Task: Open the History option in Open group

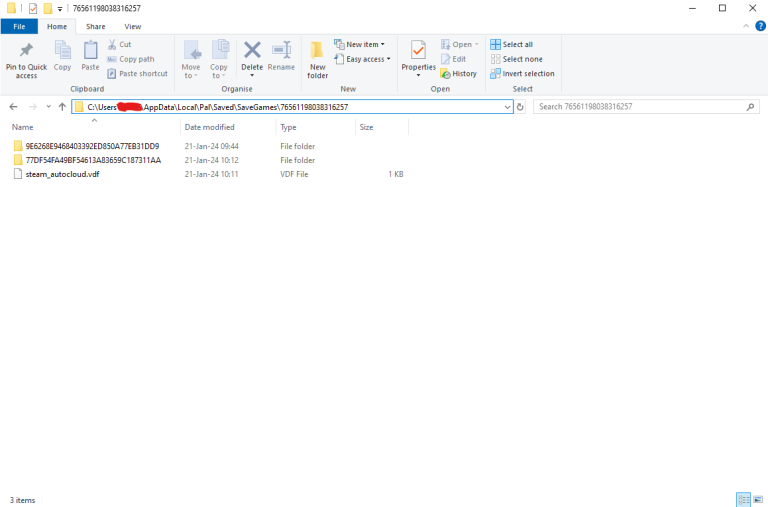Action: click(x=458, y=73)
